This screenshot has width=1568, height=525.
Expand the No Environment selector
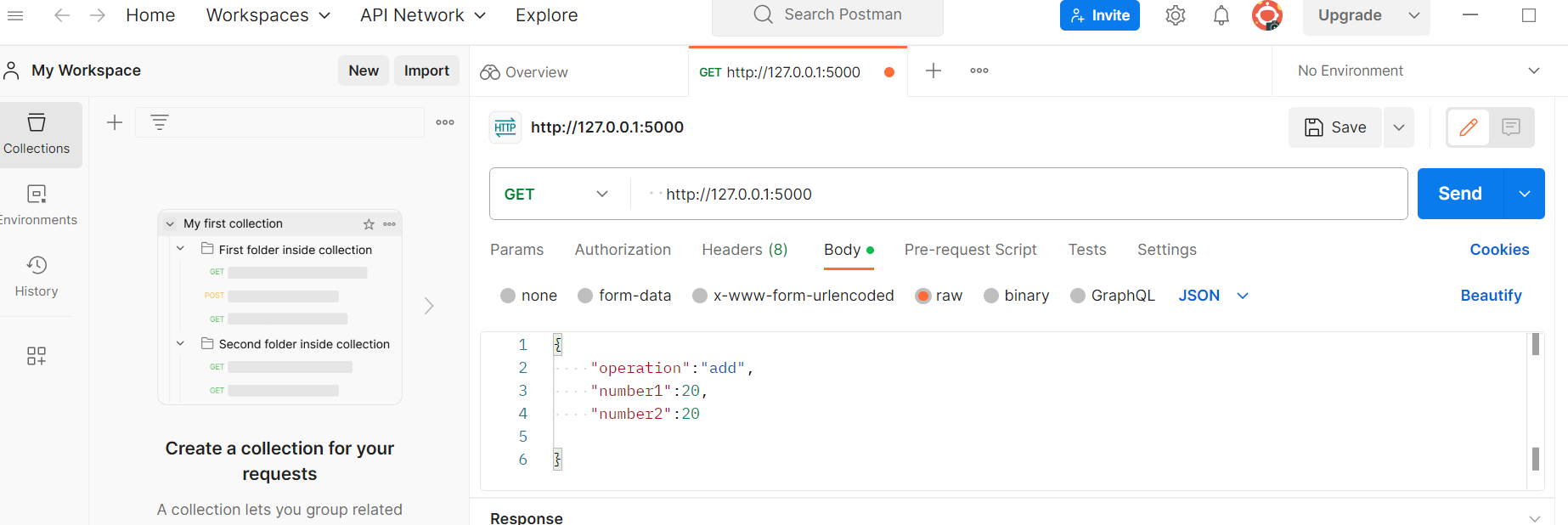tap(1418, 71)
